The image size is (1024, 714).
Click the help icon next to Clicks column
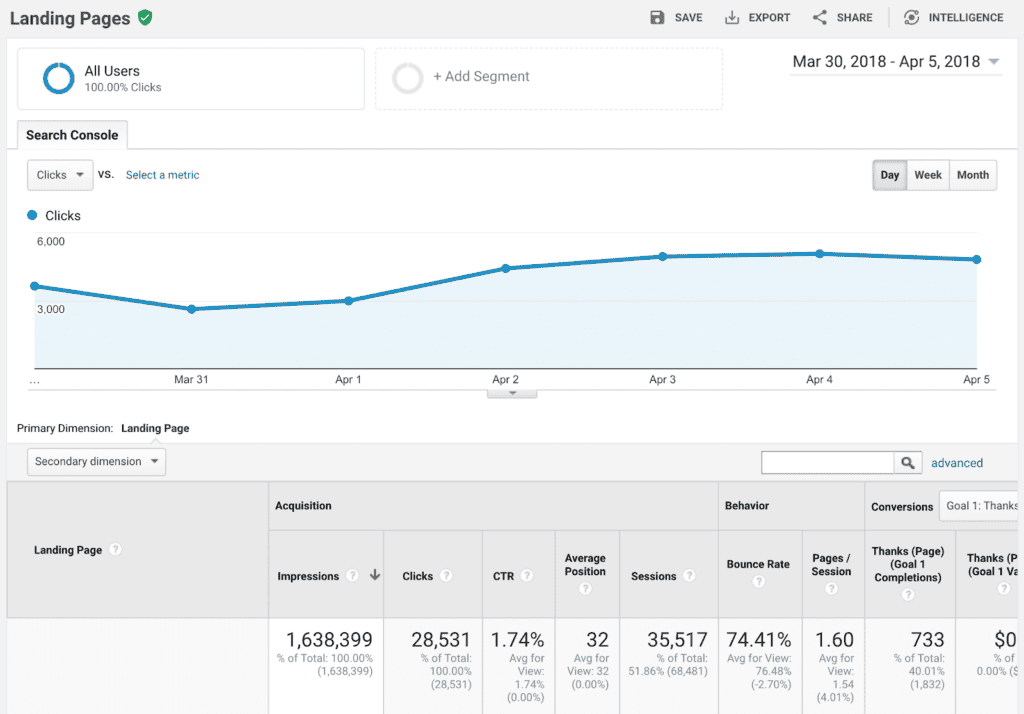pos(446,576)
